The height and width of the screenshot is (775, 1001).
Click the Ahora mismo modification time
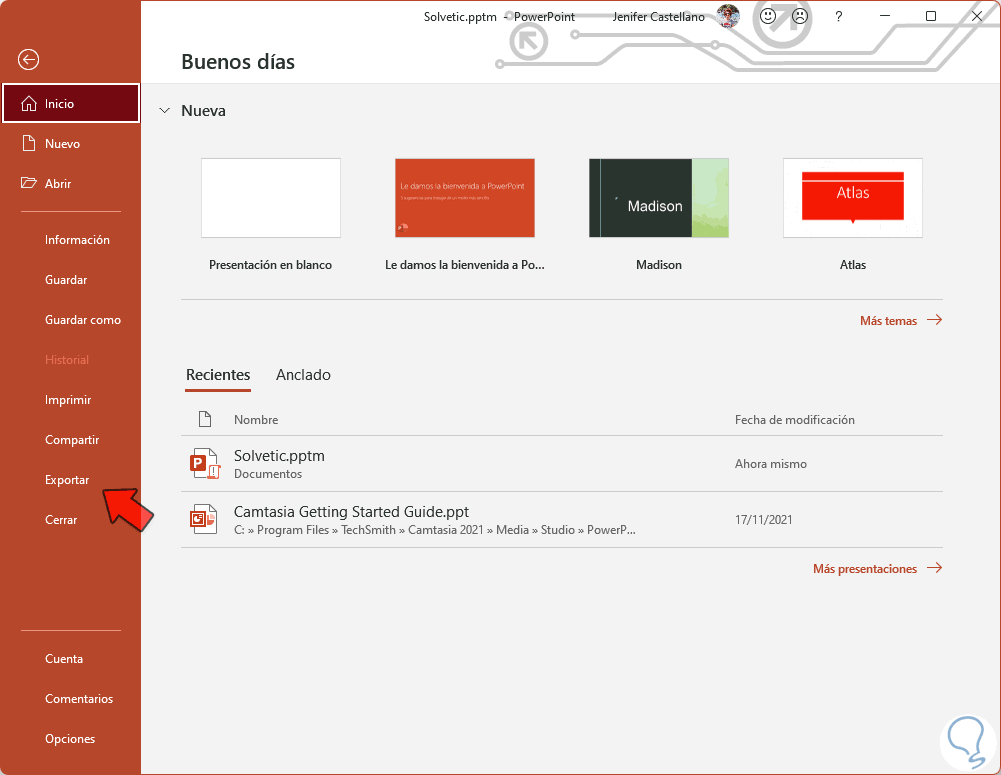(771, 464)
